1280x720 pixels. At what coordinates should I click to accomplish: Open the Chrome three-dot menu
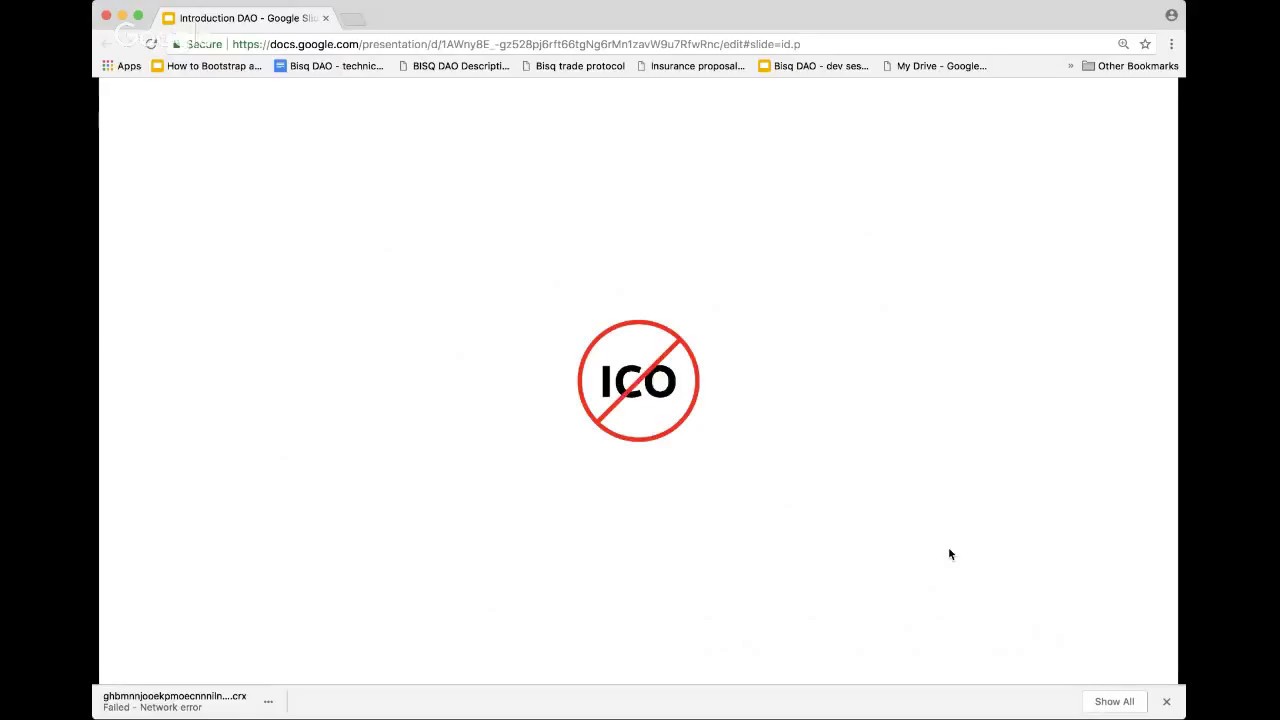click(1171, 44)
